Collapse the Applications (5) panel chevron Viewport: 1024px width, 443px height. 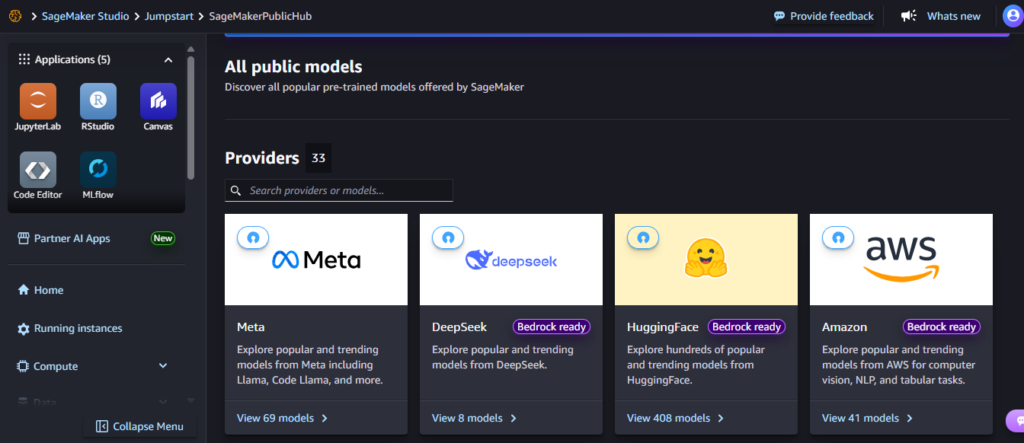[x=168, y=60]
